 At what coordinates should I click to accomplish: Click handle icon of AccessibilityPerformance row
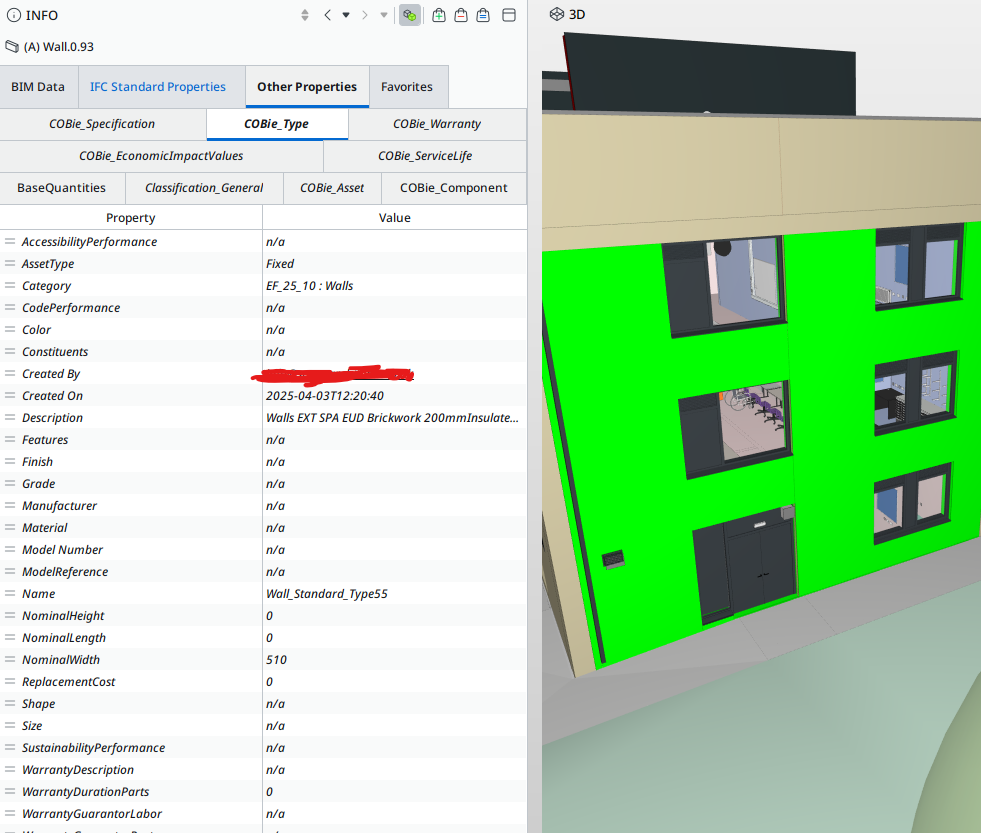coord(10,242)
